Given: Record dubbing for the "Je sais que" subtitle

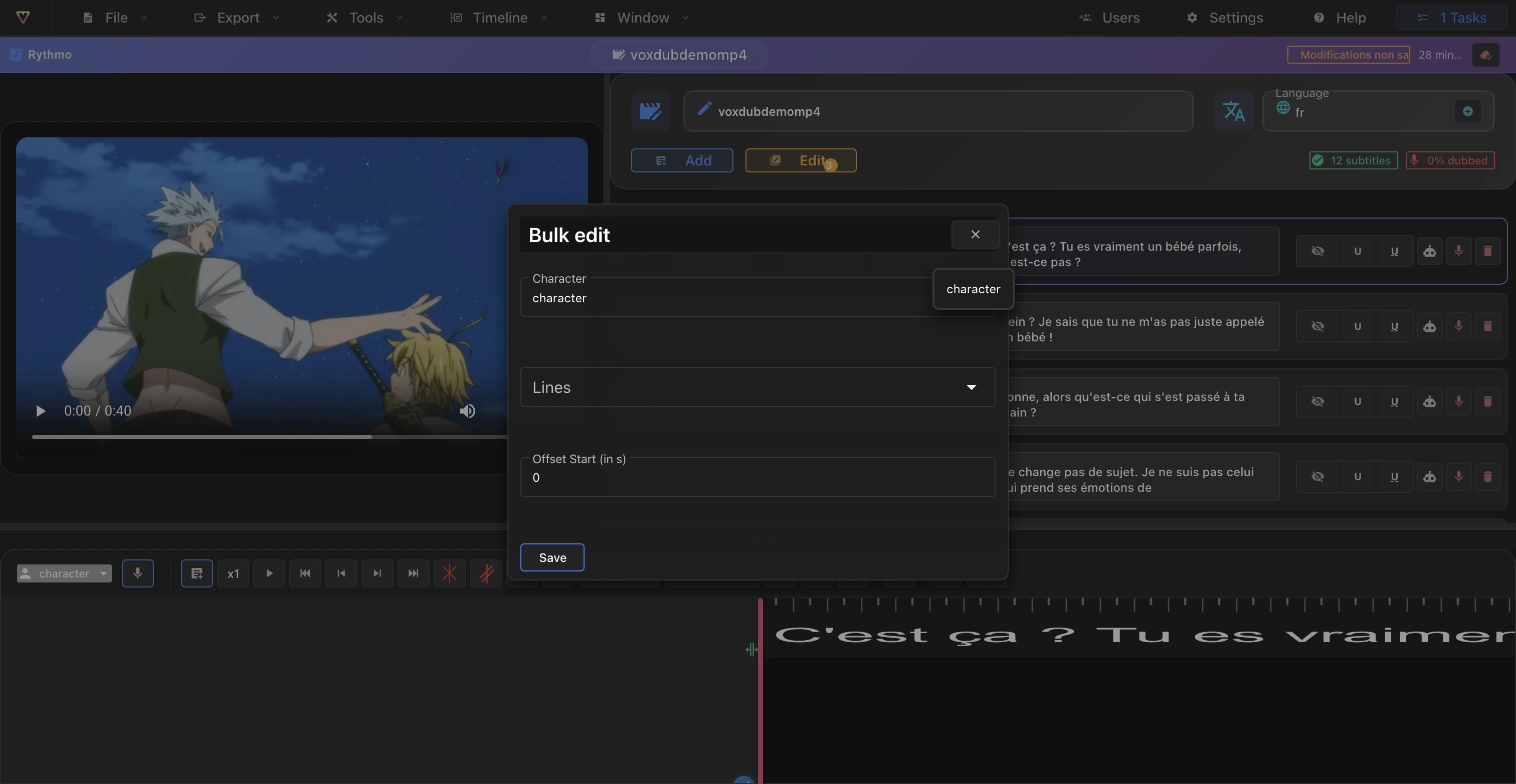Looking at the screenshot, I should (x=1458, y=326).
